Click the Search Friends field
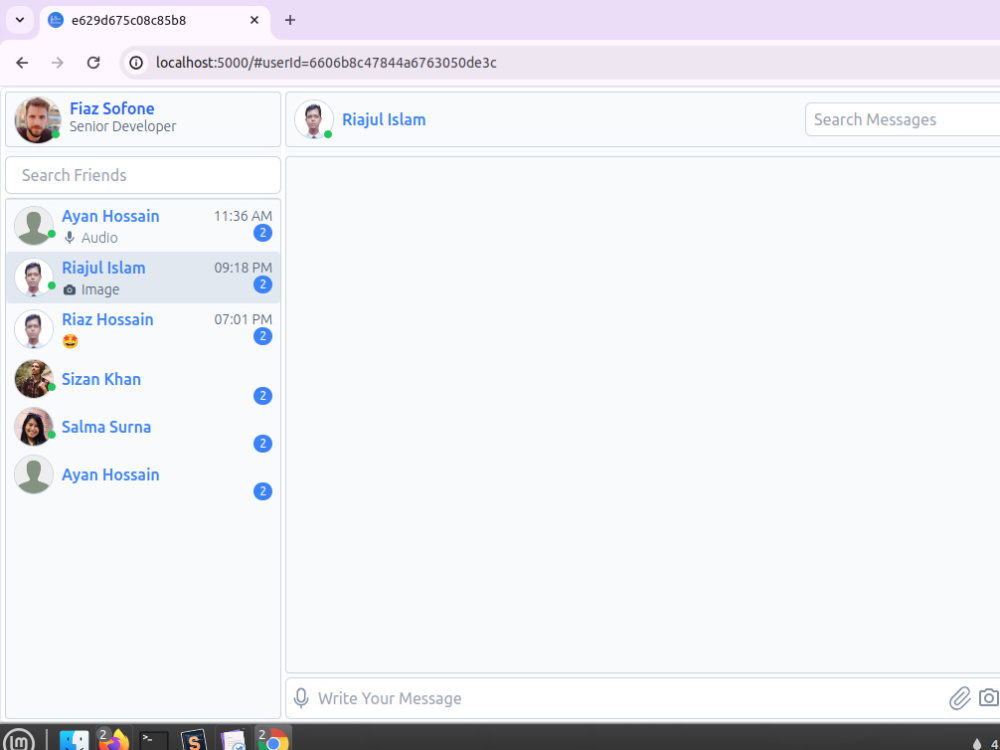Screen dimensions: 1000x750 [x=143, y=175]
